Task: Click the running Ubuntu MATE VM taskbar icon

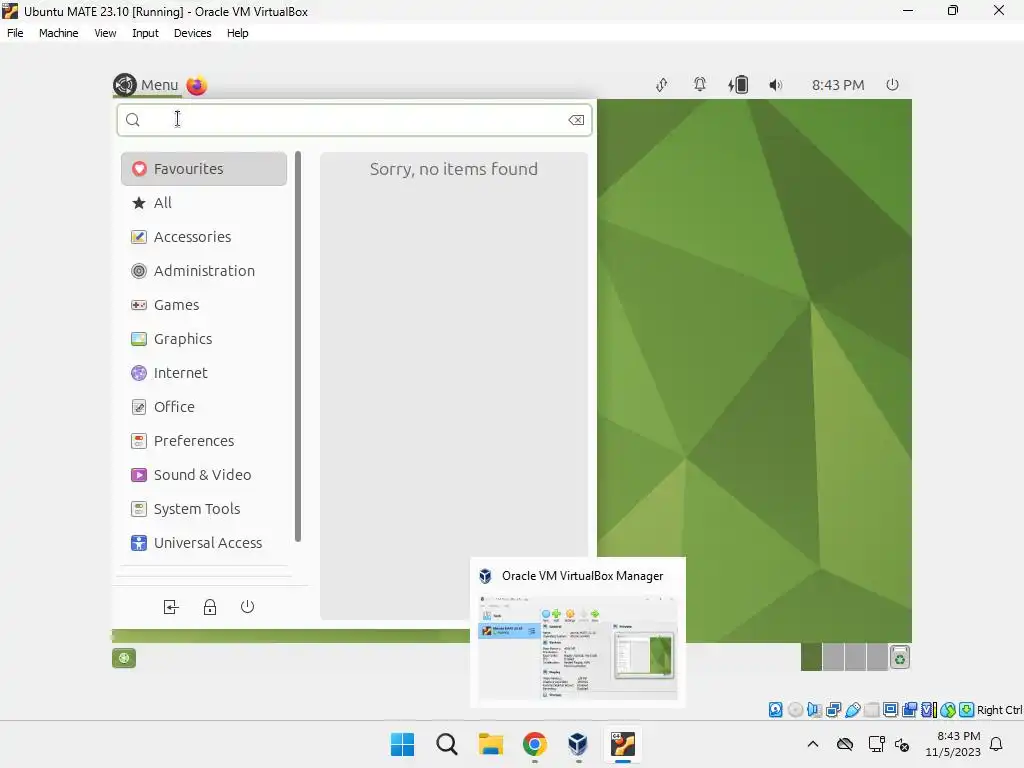Action: [x=622, y=744]
